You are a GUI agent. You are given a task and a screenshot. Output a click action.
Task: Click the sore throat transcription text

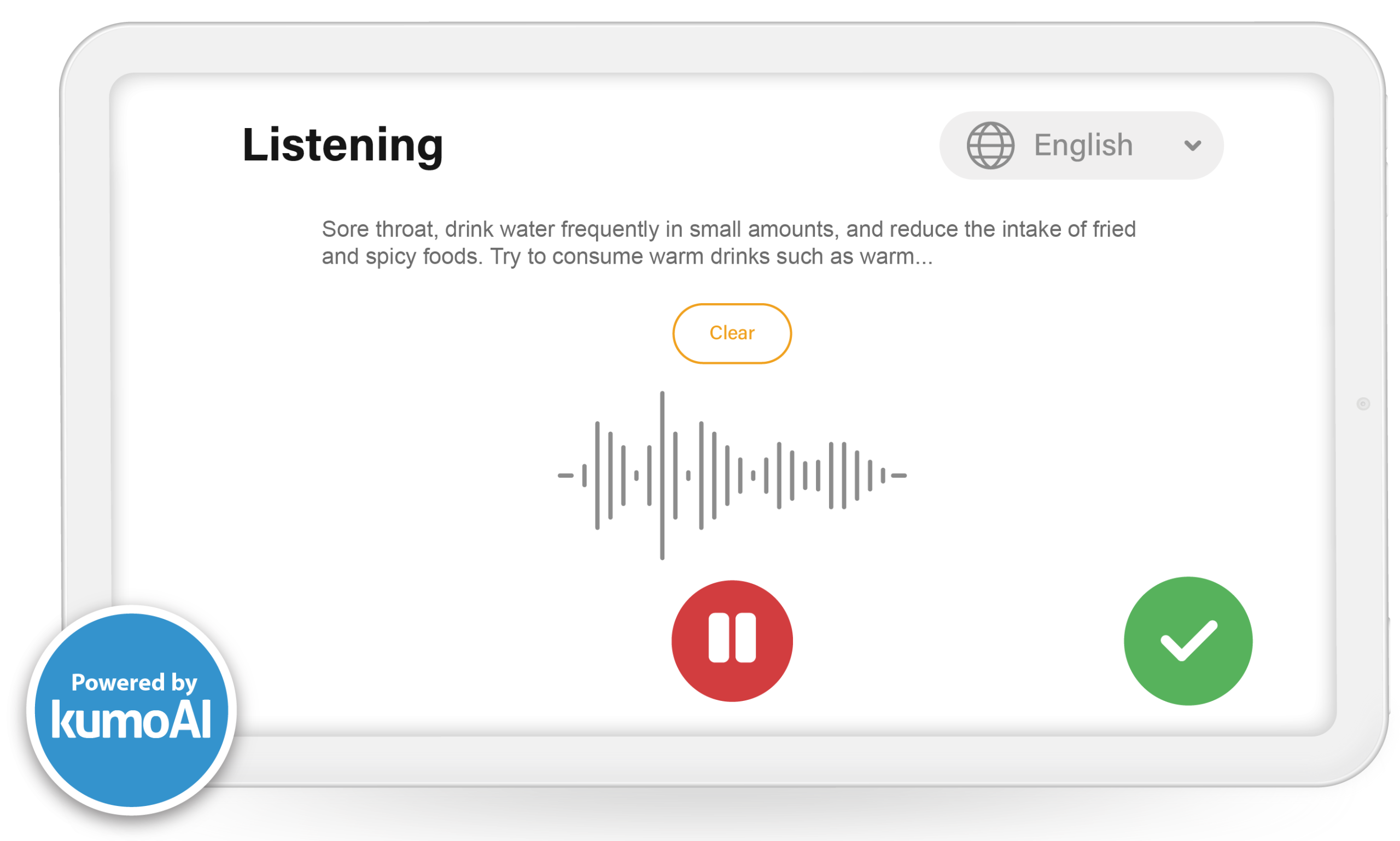(728, 242)
